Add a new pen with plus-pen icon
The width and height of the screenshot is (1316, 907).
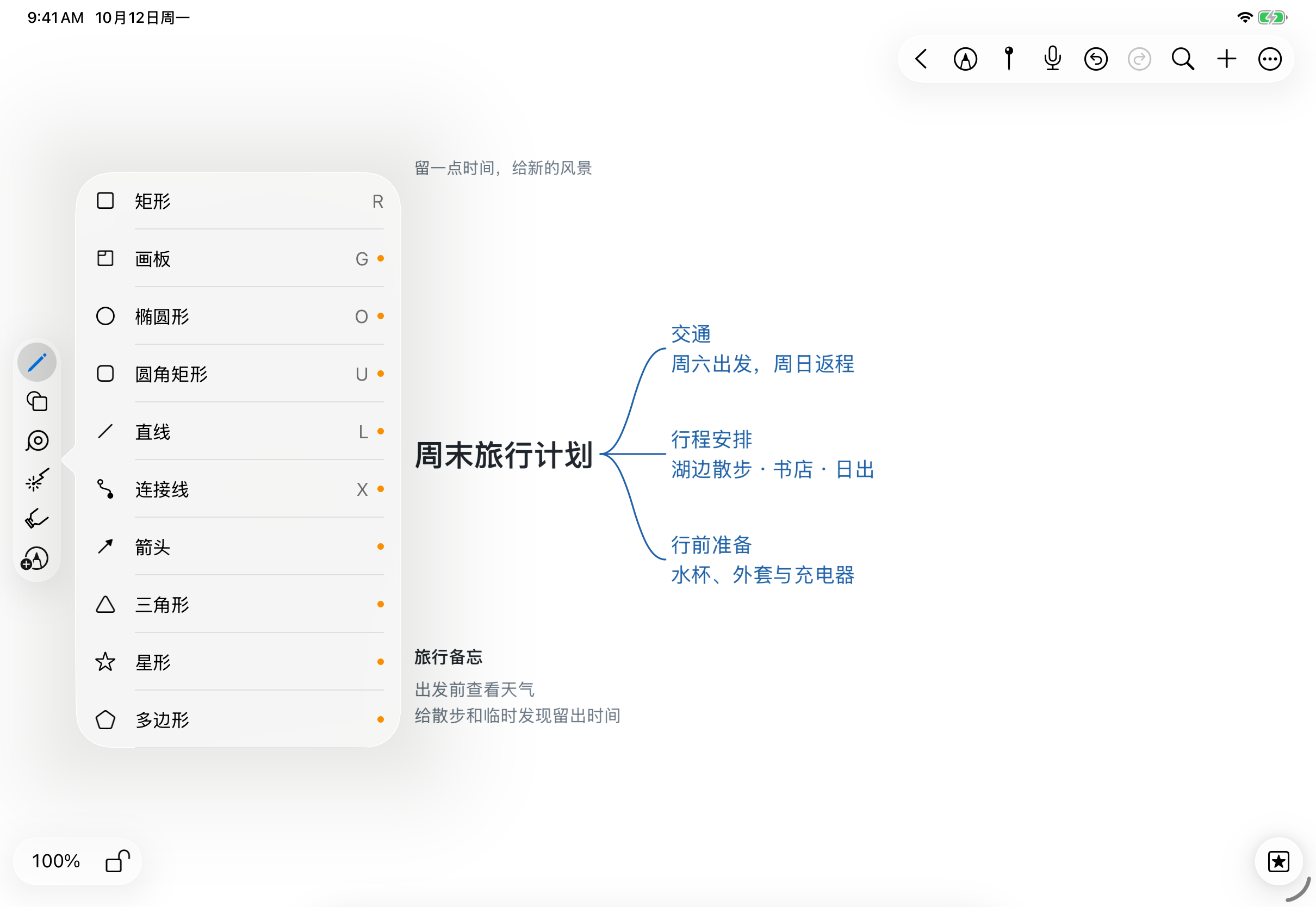tap(35, 558)
